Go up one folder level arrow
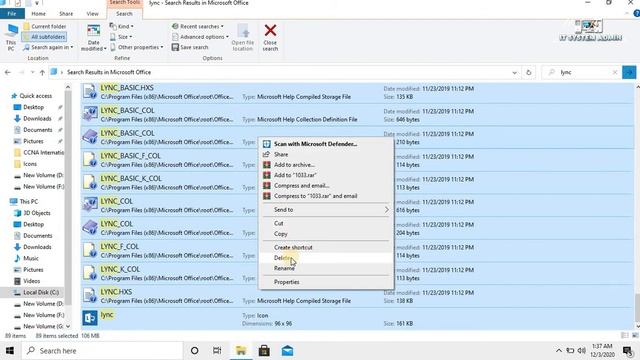This screenshot has width=640, height=360. pos(42,72)
